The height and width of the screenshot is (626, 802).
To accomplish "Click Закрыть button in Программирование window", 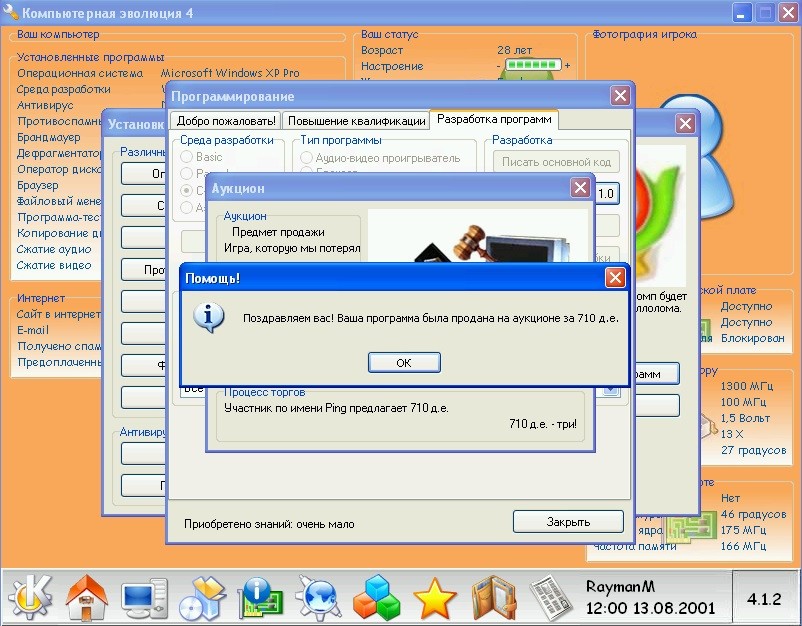I will pyautogui.click(x=568, y=522).
